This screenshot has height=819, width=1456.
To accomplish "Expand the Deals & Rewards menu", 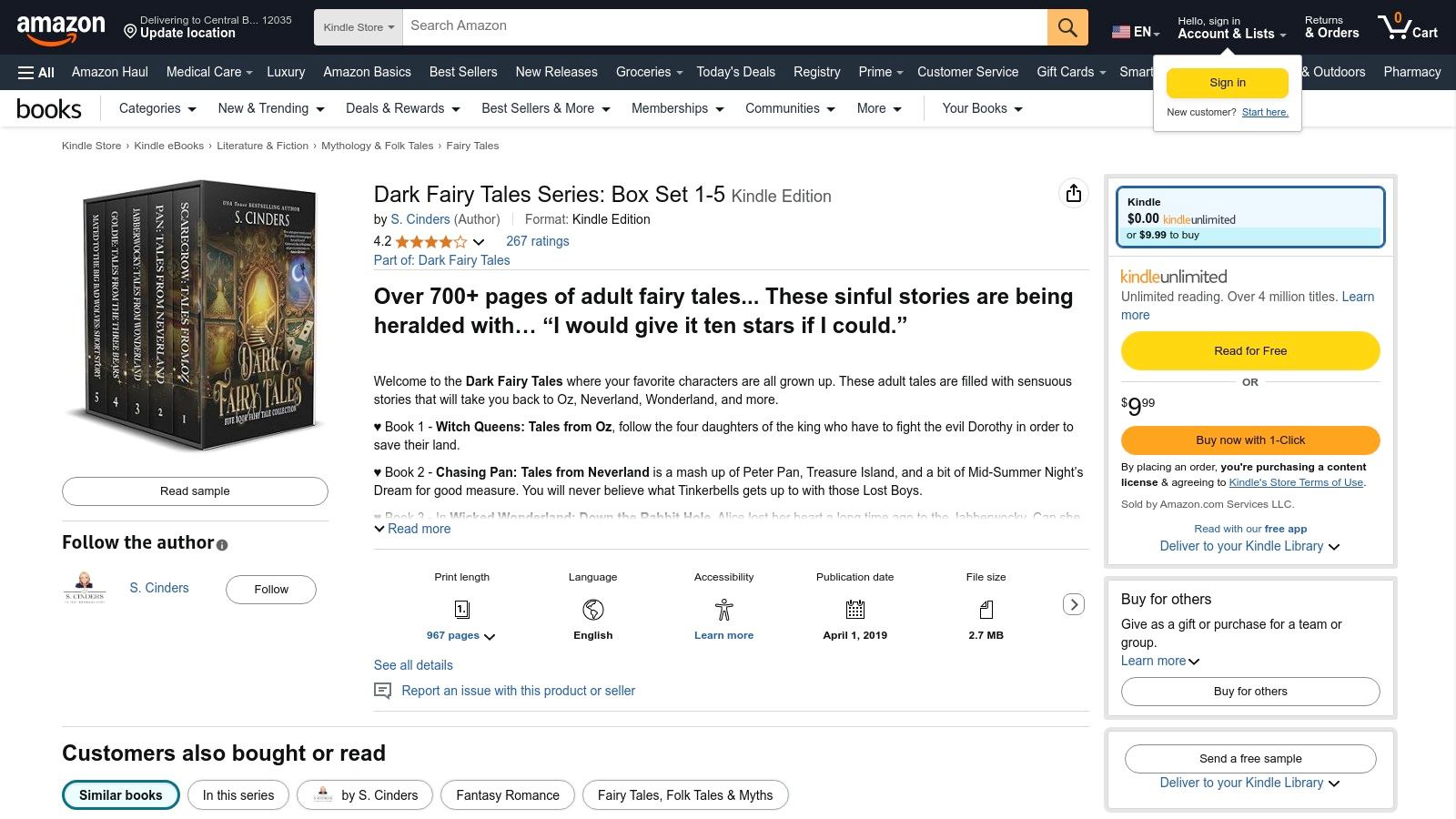I will click(x=403, y=108).
